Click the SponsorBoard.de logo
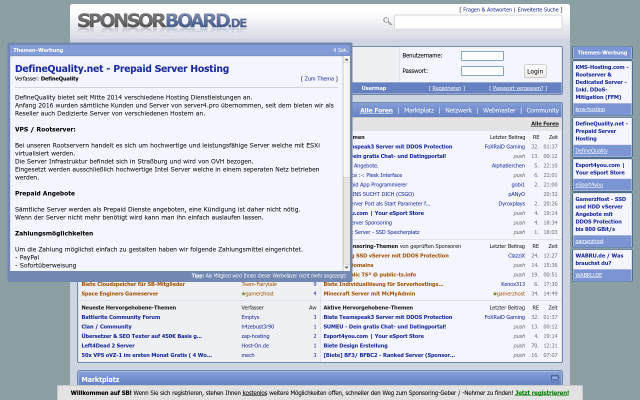 coord(162,21)
